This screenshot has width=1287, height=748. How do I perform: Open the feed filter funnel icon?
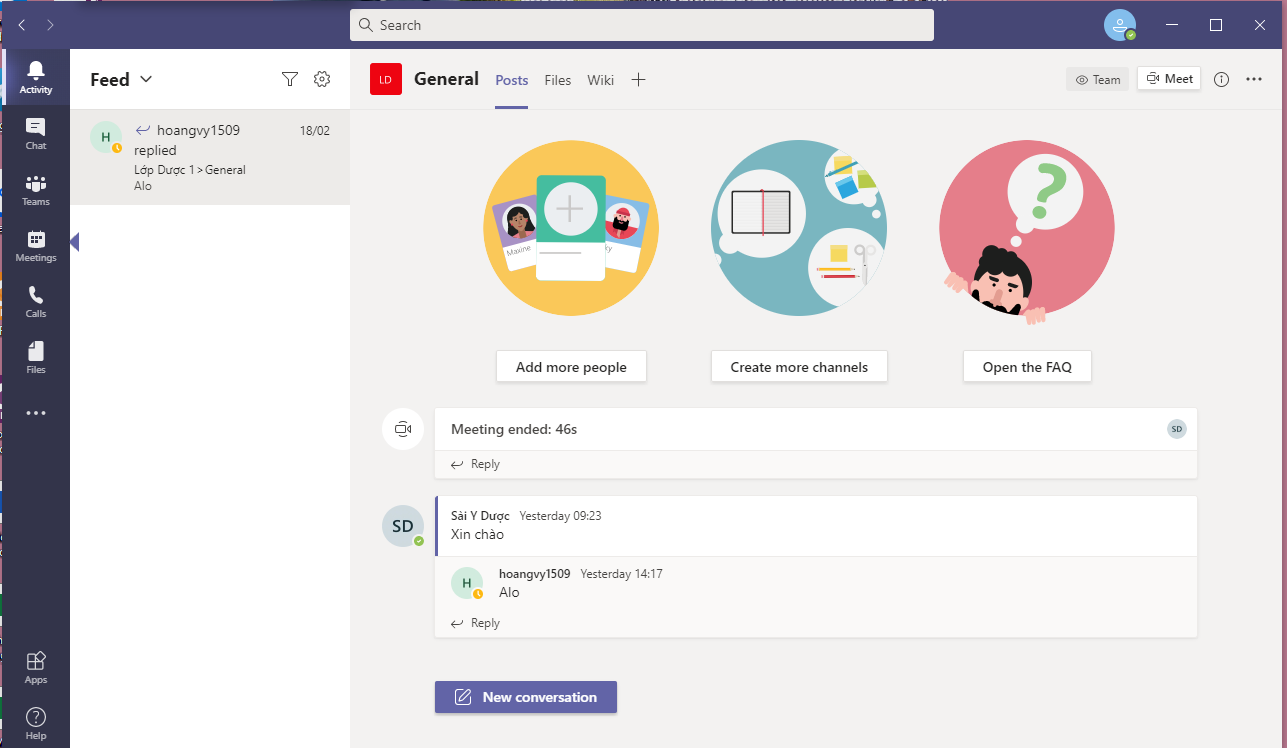point(290,79)
